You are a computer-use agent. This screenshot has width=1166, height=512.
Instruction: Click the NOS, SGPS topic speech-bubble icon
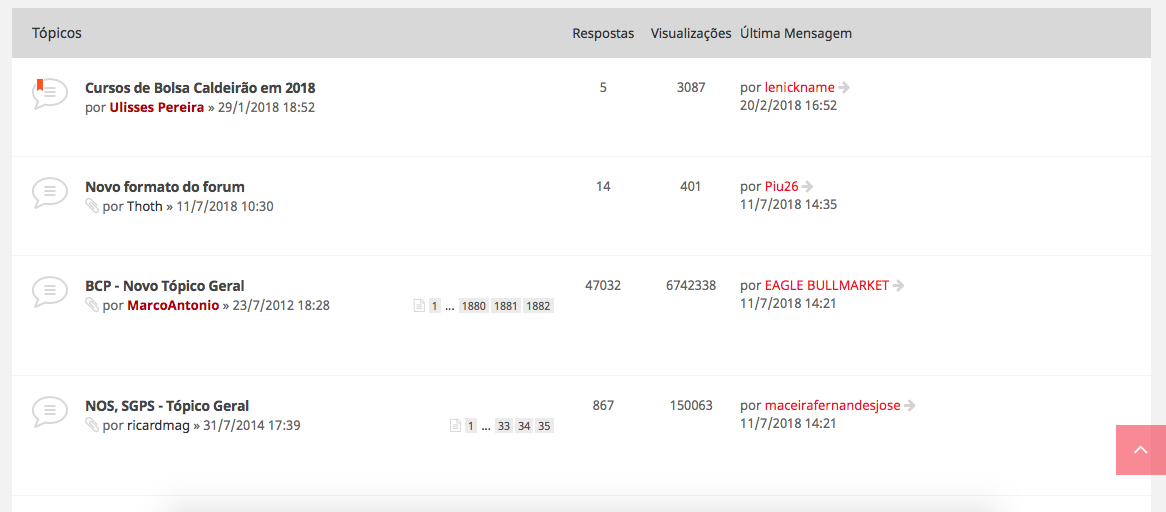tap(49, 411)
